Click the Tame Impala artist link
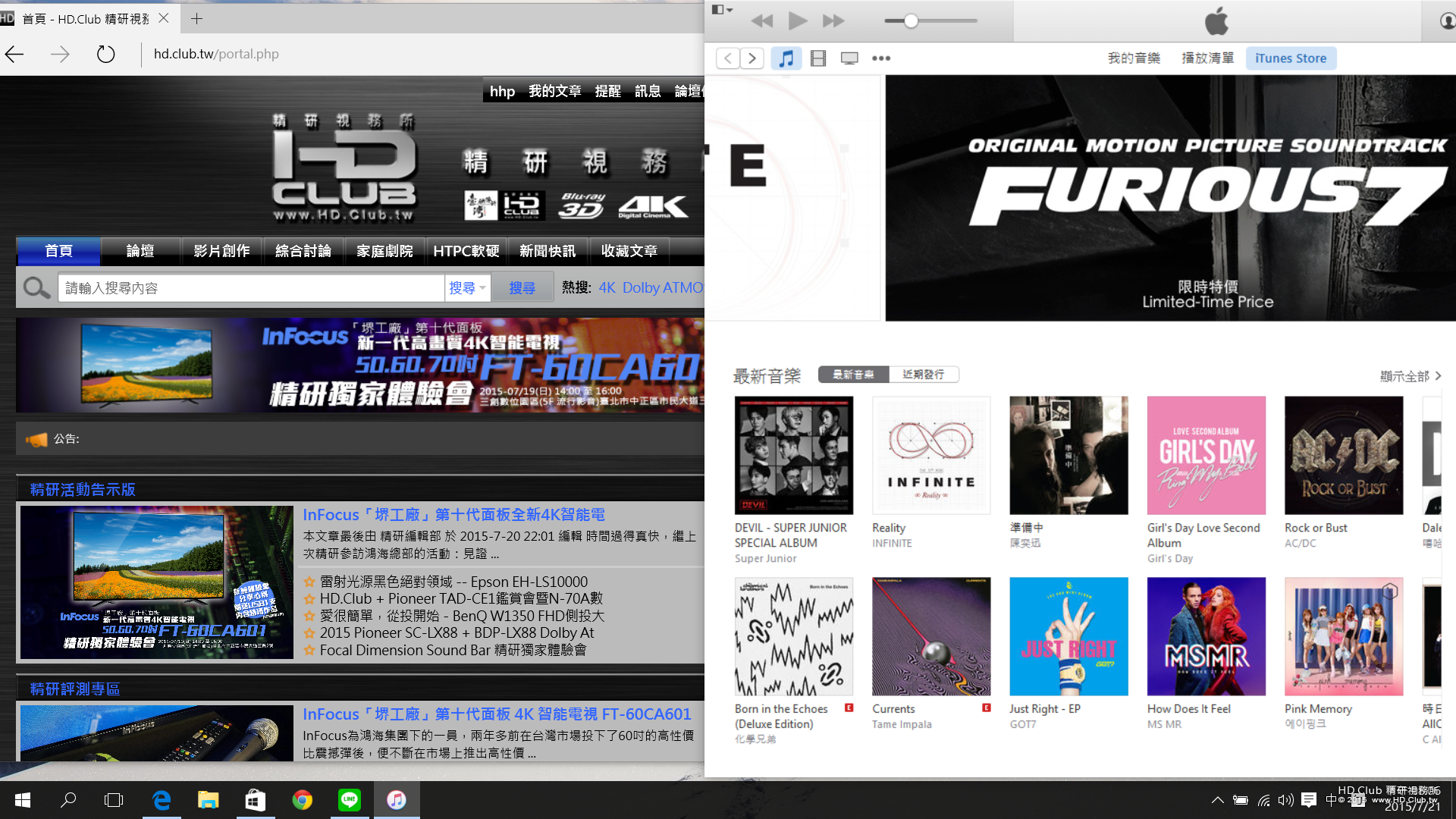1456x819 pixels. pyautogui.click(x=902, y=724)
